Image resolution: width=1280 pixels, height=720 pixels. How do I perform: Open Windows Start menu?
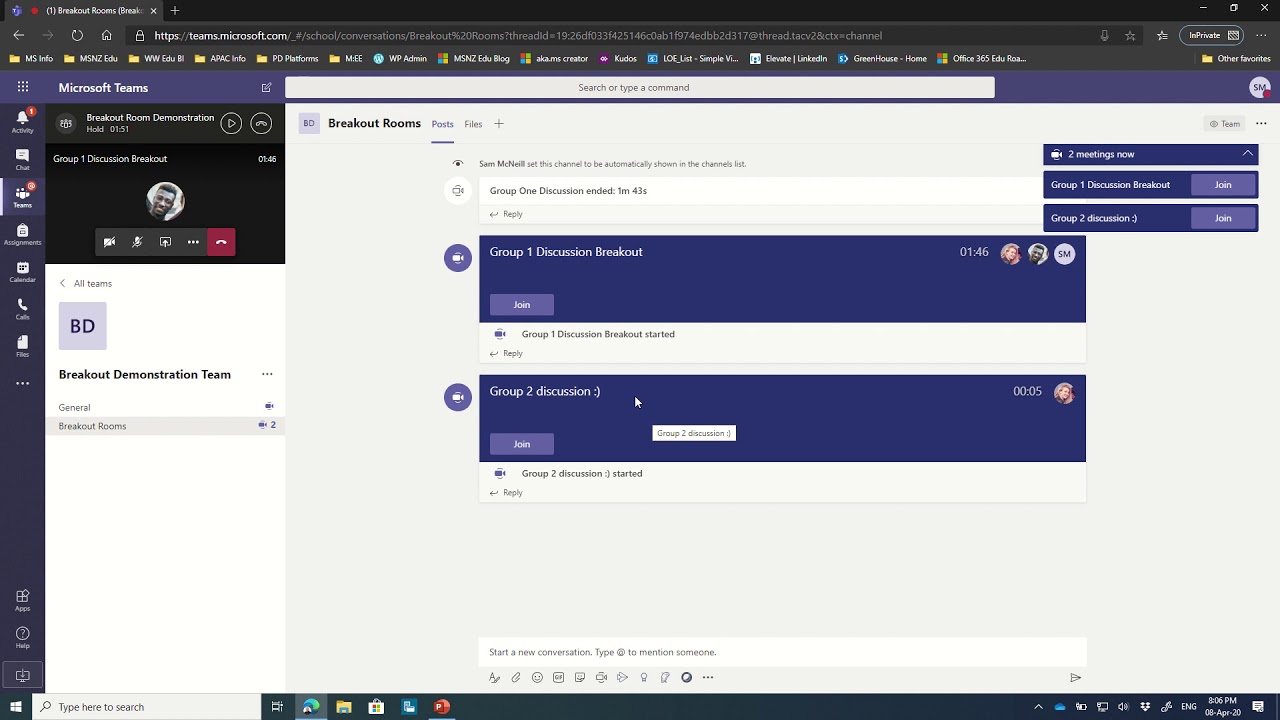[15, 707]
